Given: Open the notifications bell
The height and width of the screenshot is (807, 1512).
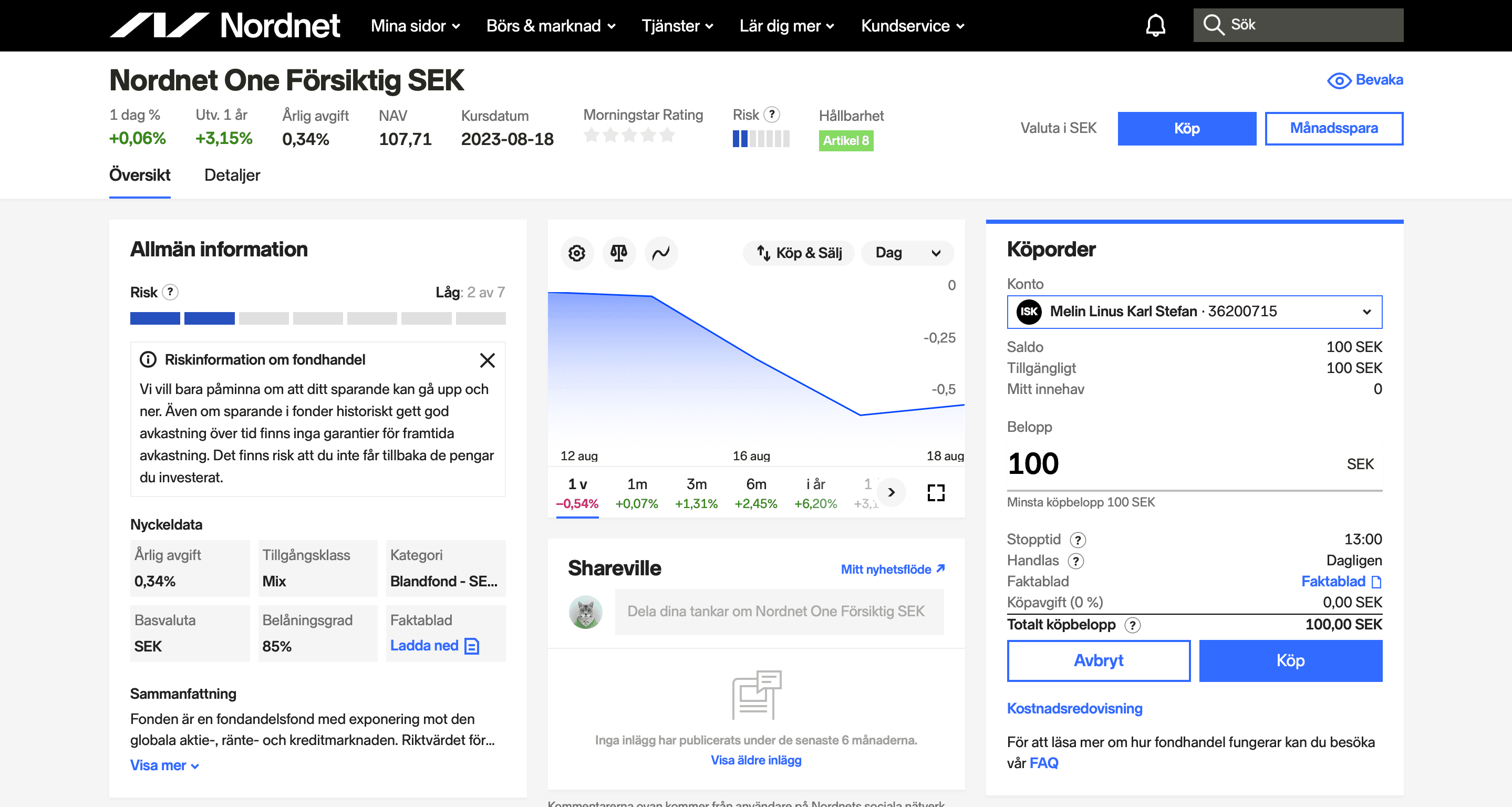Looking at the screenshot, I should 1155,25.
